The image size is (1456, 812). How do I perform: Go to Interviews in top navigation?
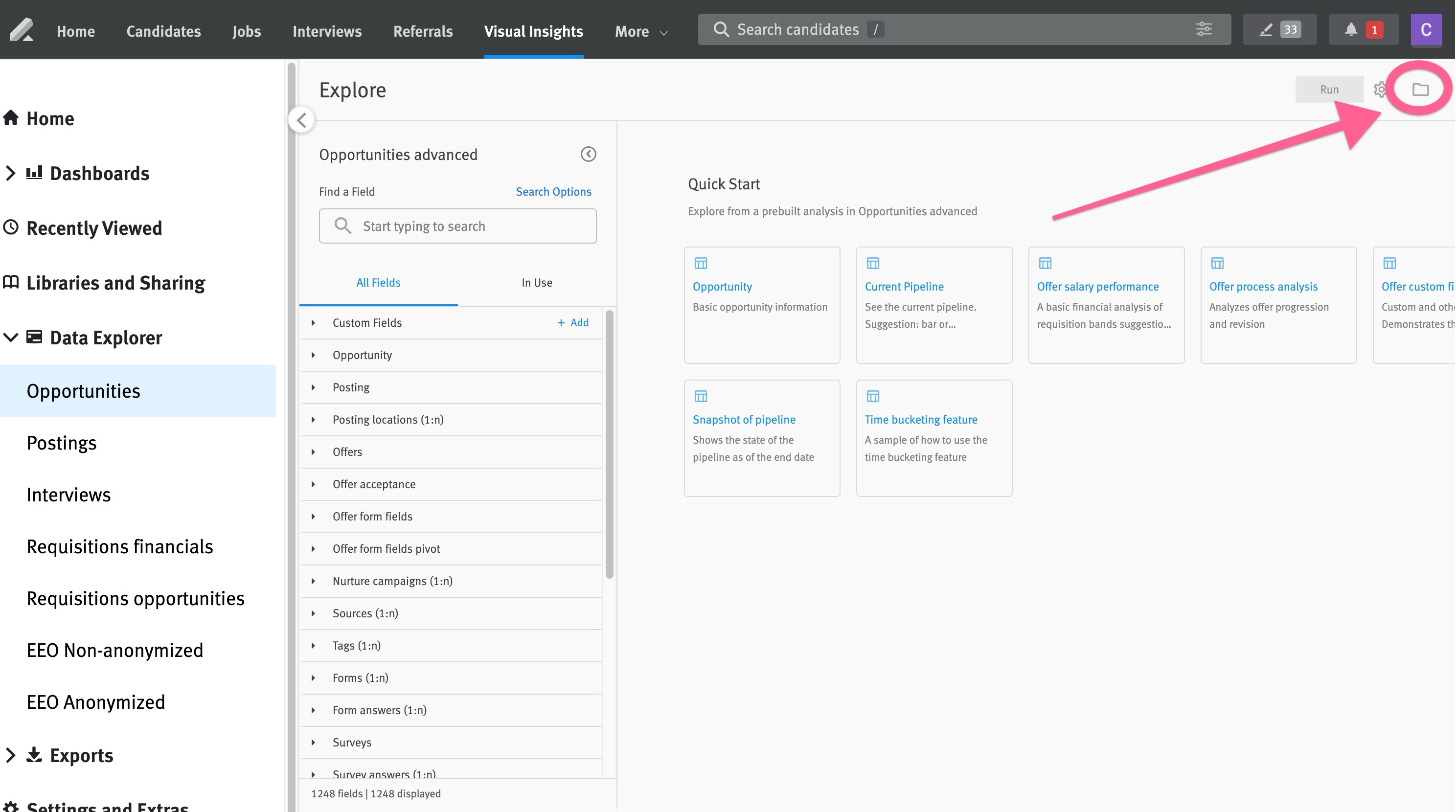coord(327,31)
